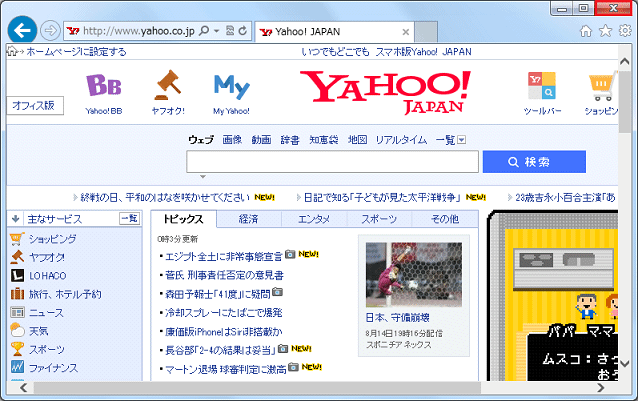Click the blue 検索 button
Screen dimensions: 638x401
coord(534,162)
